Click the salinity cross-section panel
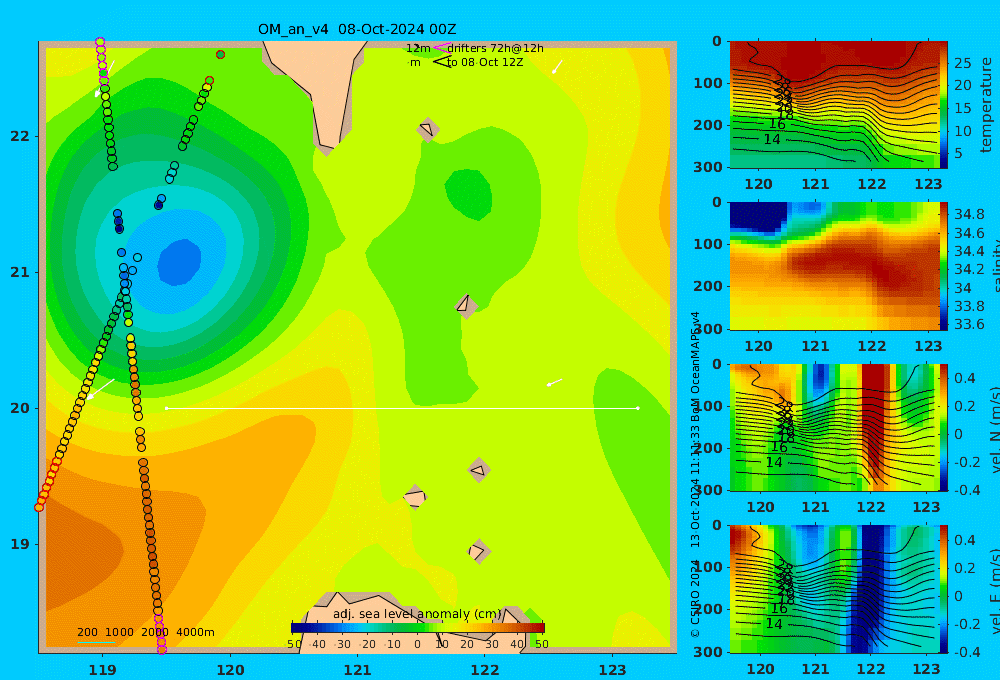The image size is (1000, 680). click(835, 266)
